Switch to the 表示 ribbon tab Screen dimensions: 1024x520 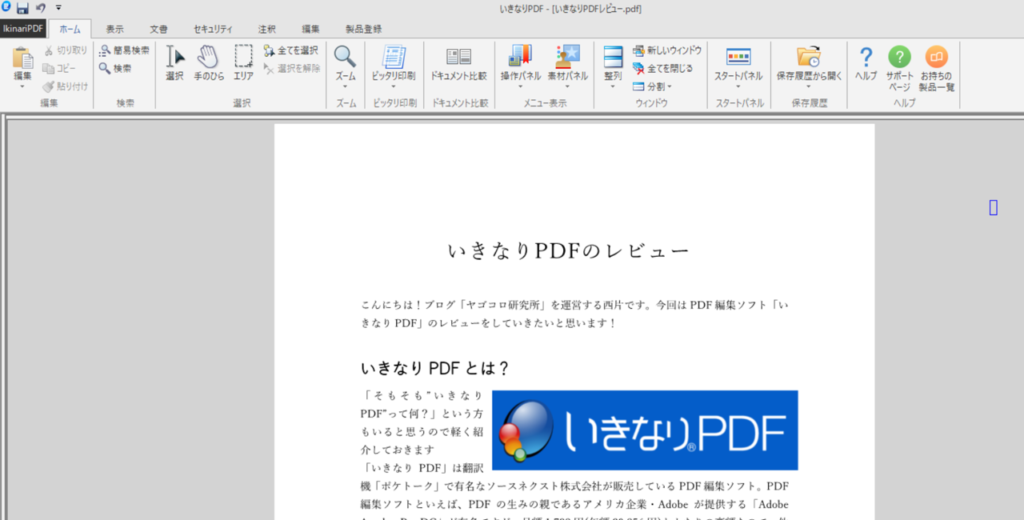115,29
